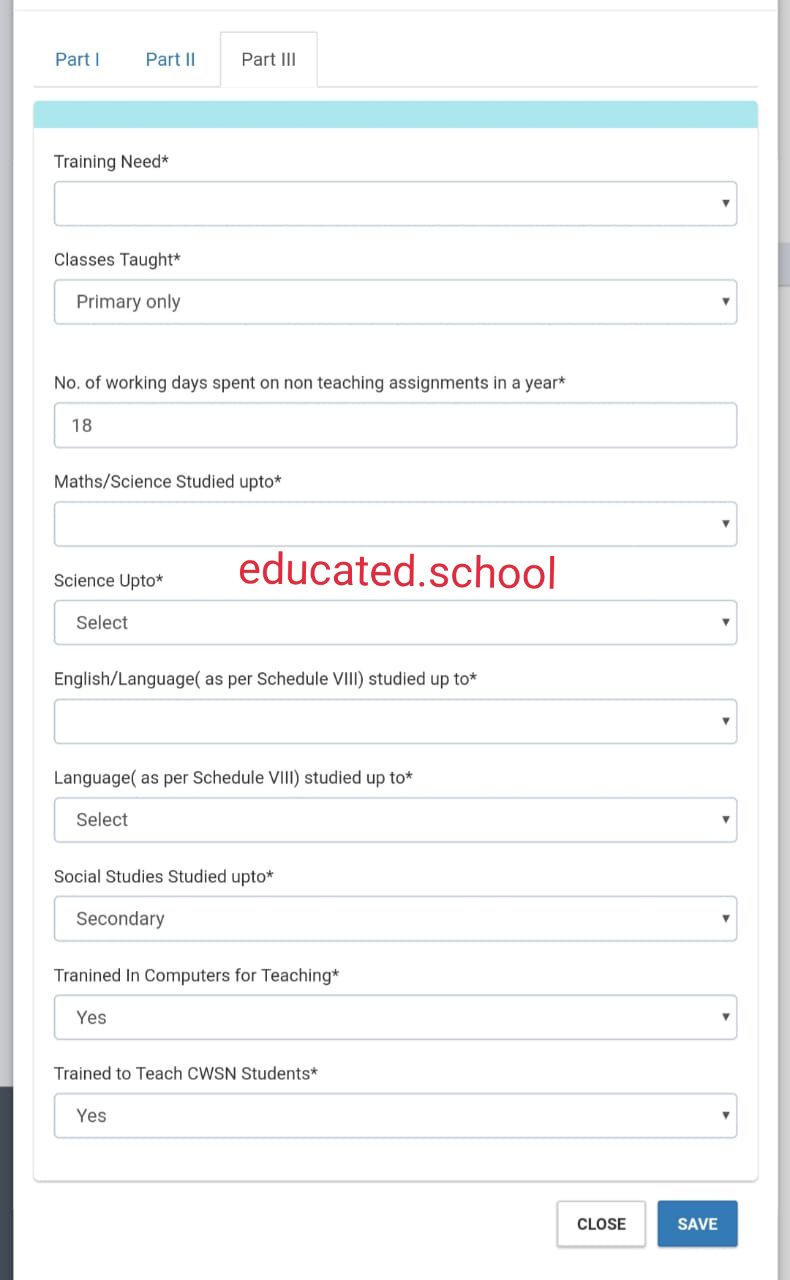
Task: Click the arrow on Science Upto dropdown
Action: 725,622
